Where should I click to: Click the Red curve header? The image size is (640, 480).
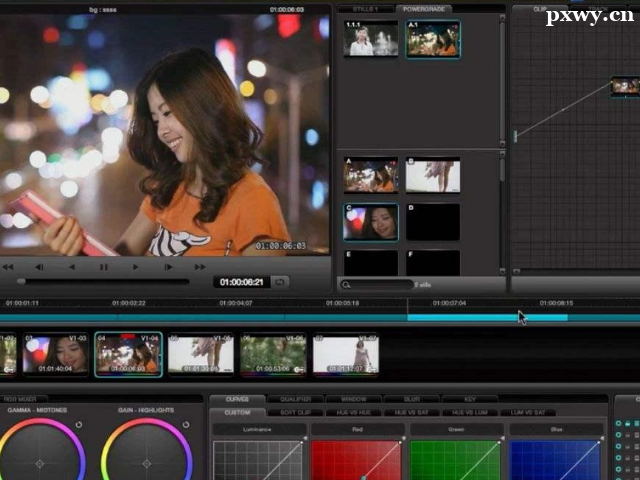(358, 429)
